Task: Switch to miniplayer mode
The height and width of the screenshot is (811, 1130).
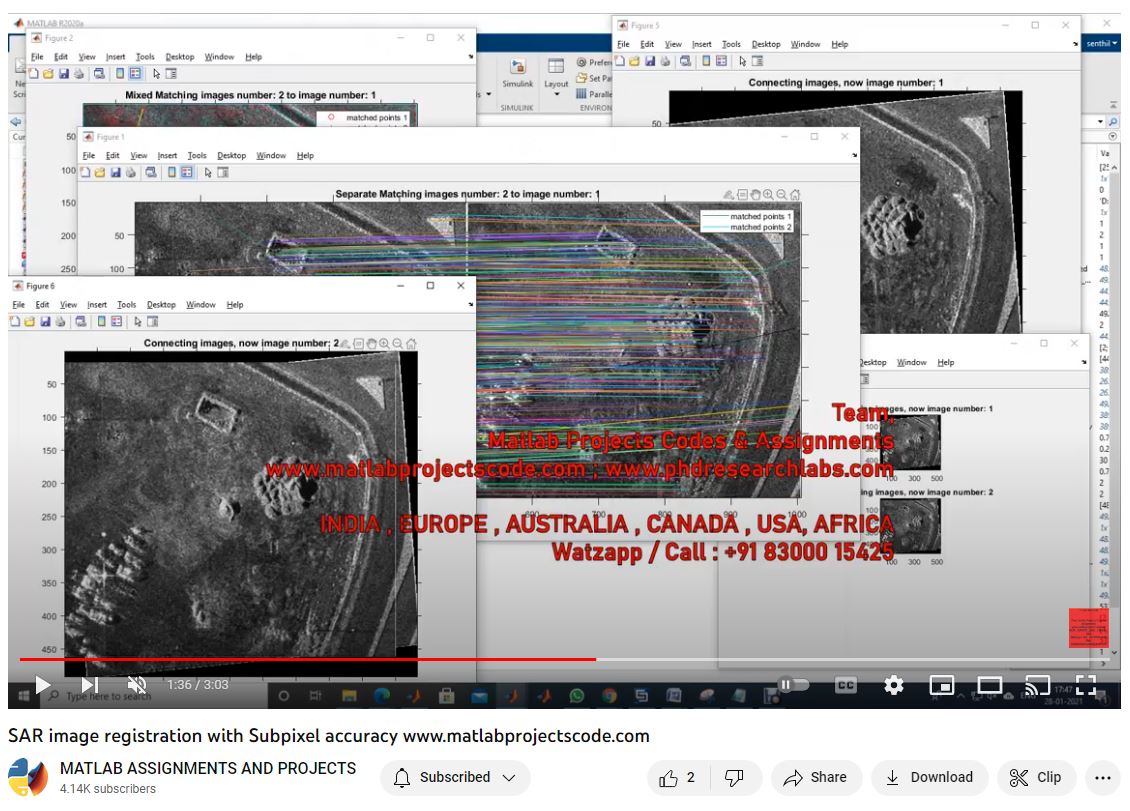Action: tap(941, 685)
